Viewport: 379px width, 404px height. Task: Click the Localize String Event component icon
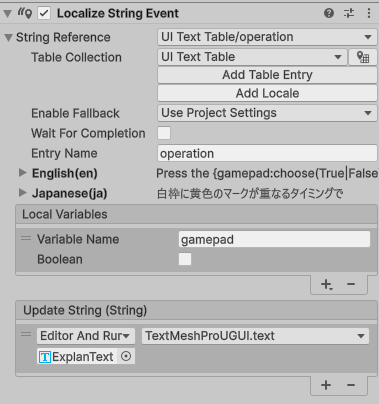click(25, 13)
